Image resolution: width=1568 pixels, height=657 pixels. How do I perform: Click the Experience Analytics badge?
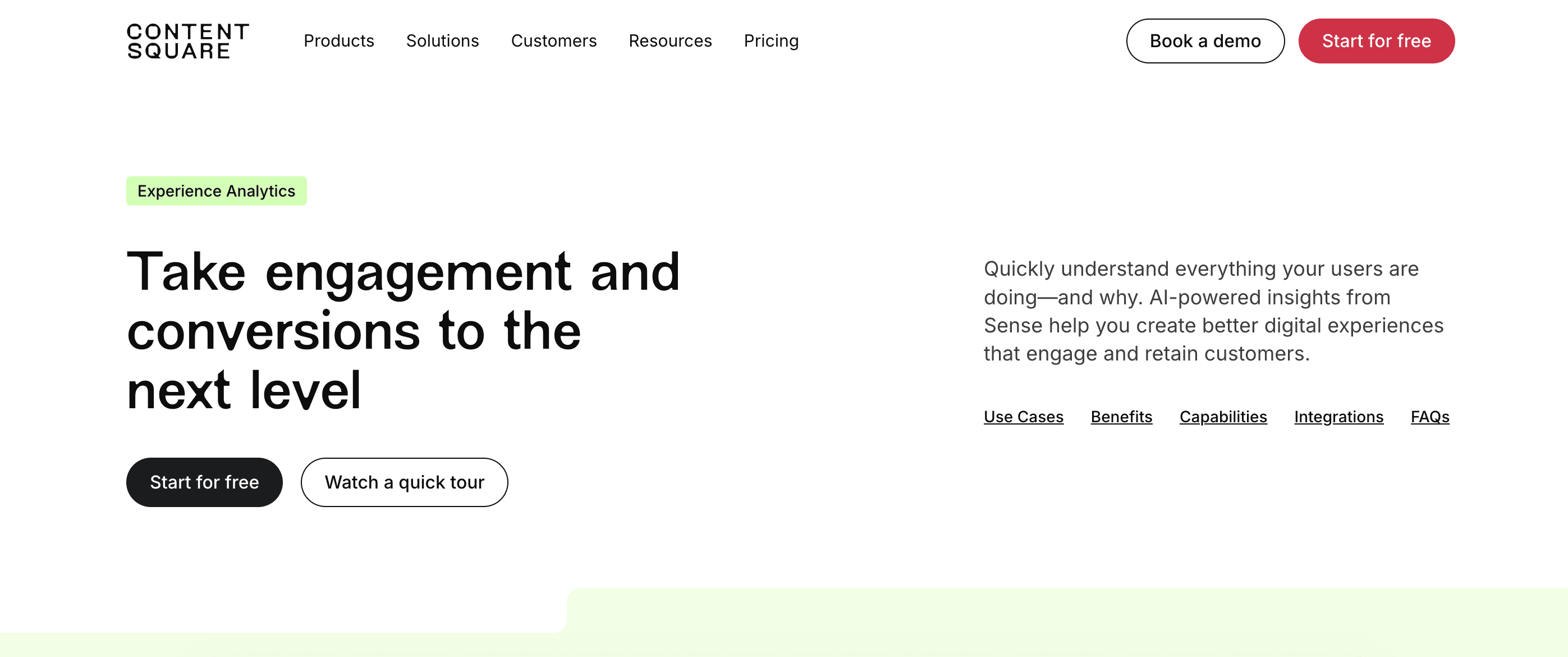point(216,190)
